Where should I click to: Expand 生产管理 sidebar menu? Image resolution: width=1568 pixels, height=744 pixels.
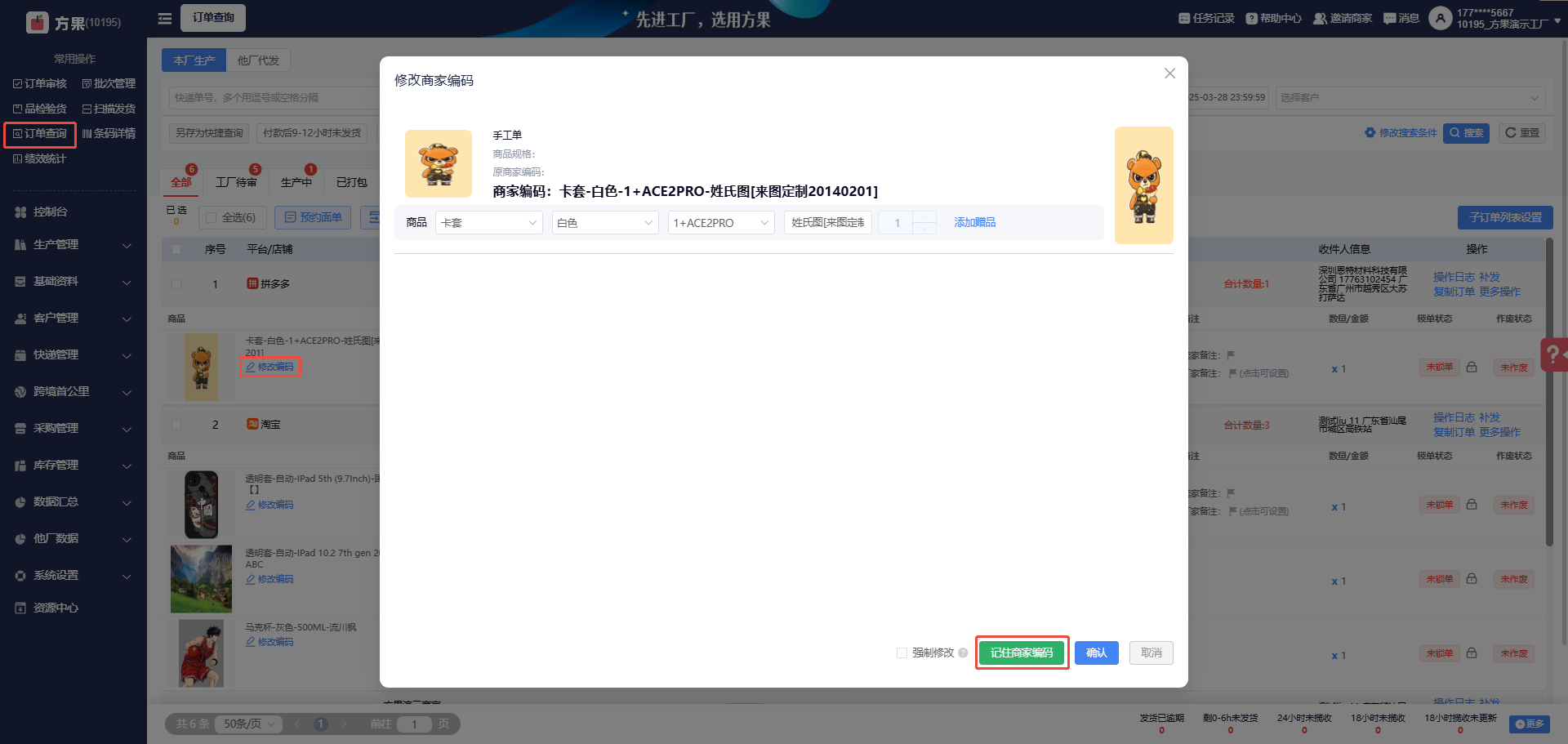click(73, 245)
